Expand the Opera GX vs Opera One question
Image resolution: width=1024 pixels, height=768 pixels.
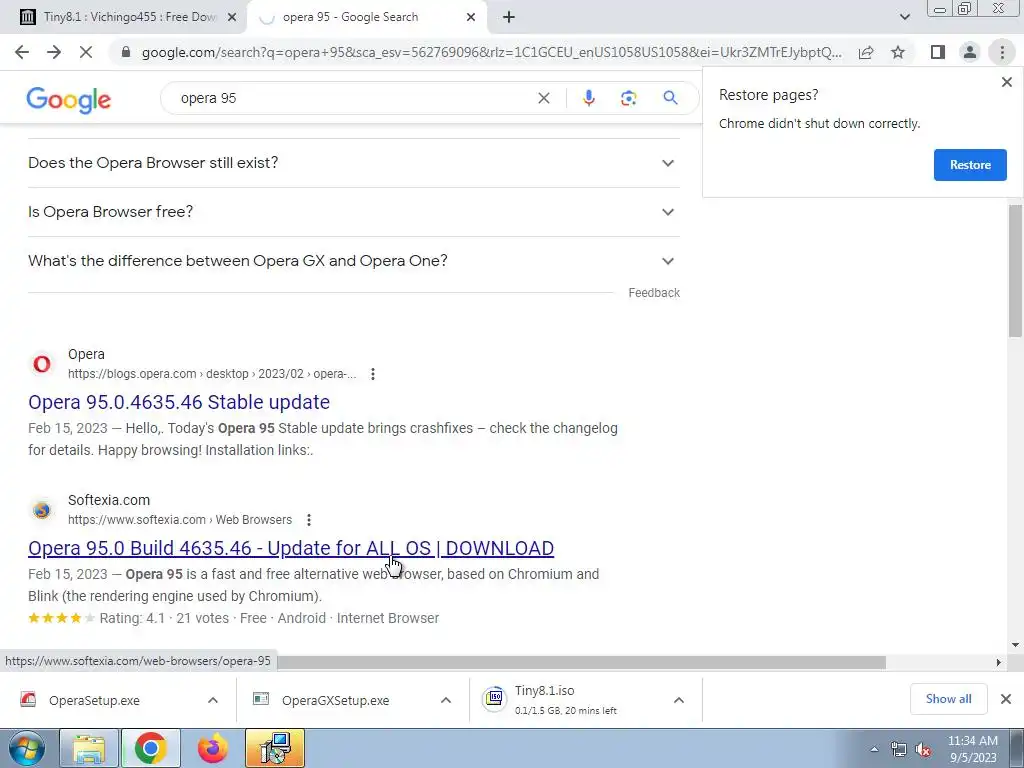coord(354,261)
